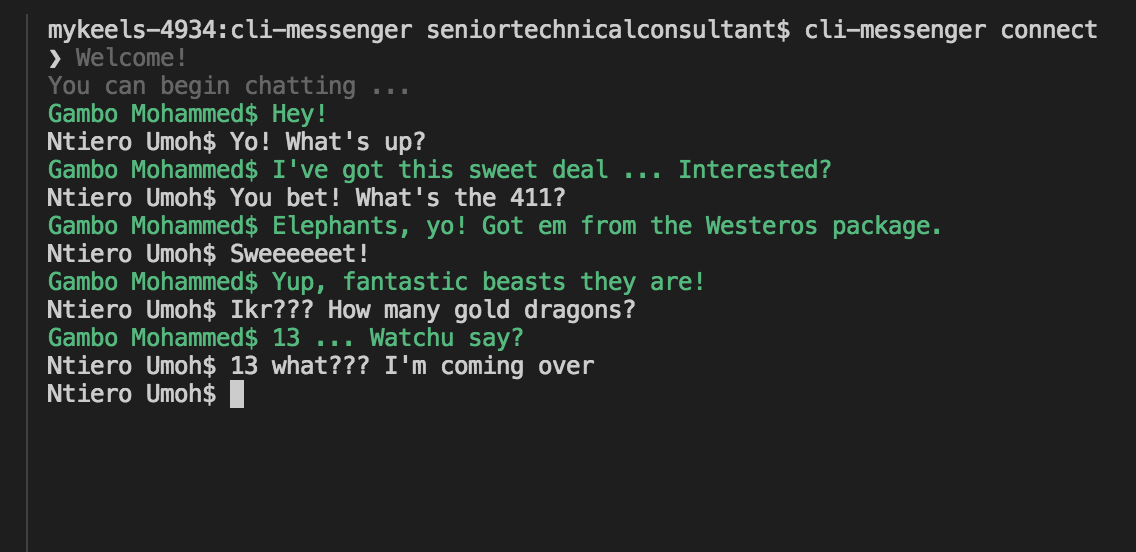Click the 'How many gold dragons?' message
This screenshot has height=552, width=1136.
[x=432, y=310]
